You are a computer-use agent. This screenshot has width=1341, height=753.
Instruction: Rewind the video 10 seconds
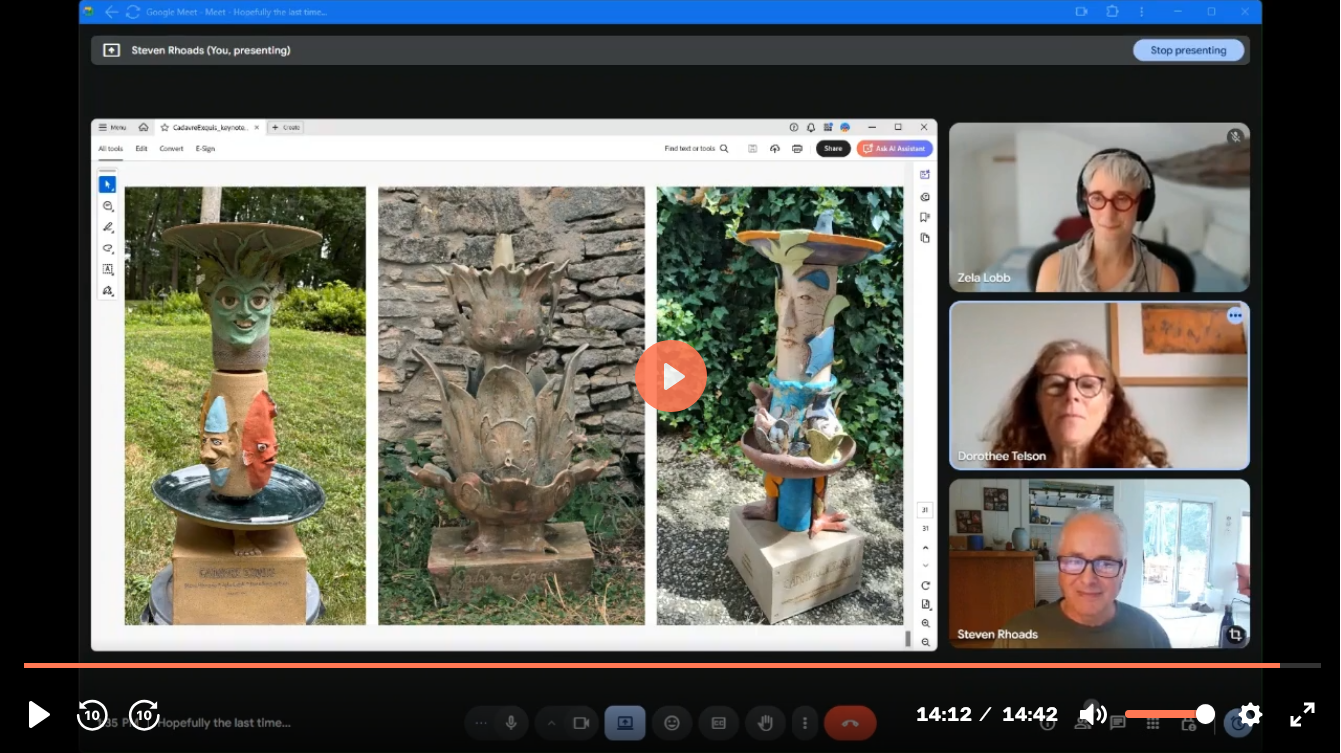pyautogui.click(x=92, y=714)
